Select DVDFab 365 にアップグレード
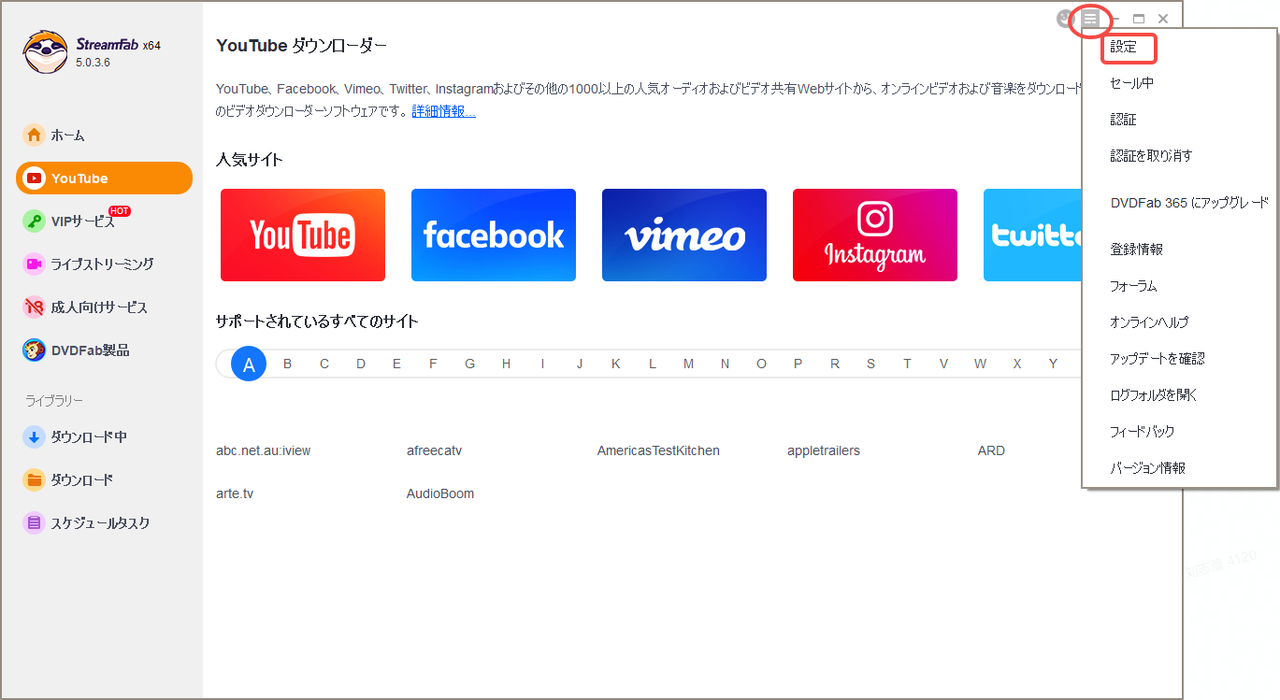The width and height of the screenshot is (1280, 700). click(x=1189, y=203)
